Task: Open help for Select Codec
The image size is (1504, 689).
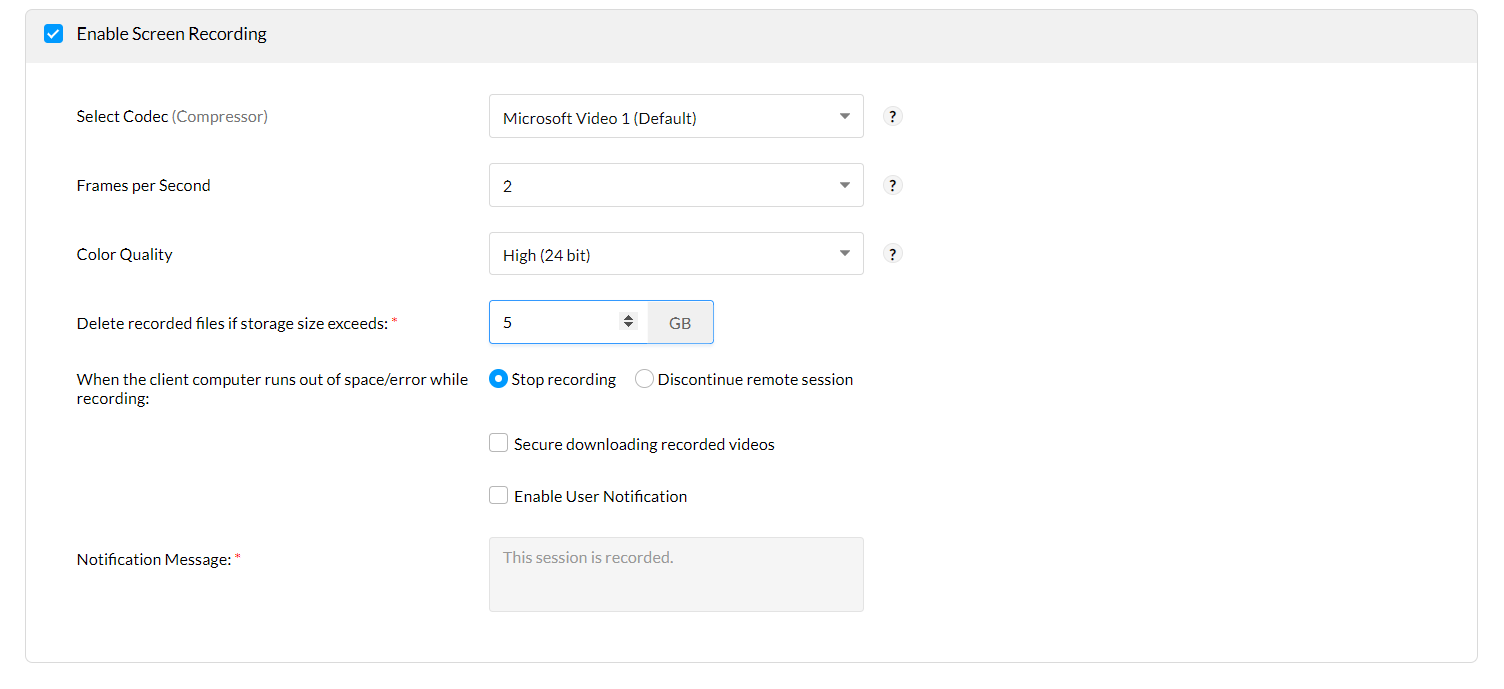Action: pos(893,116)
